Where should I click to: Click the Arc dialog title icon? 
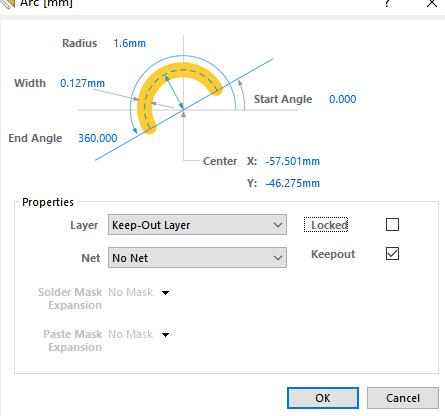(x=7, y=3)
